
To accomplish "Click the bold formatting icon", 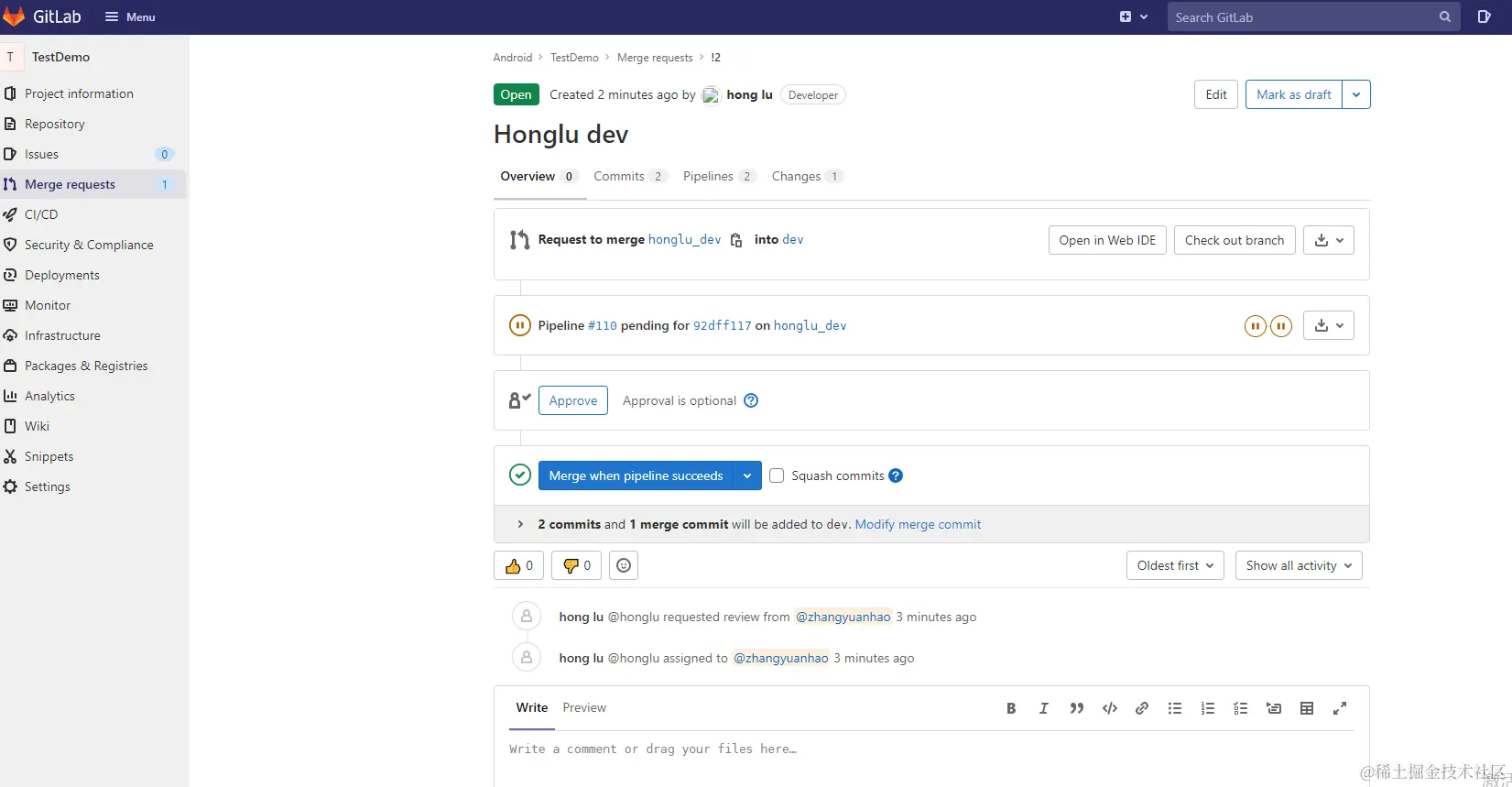I will [1011, 708].
